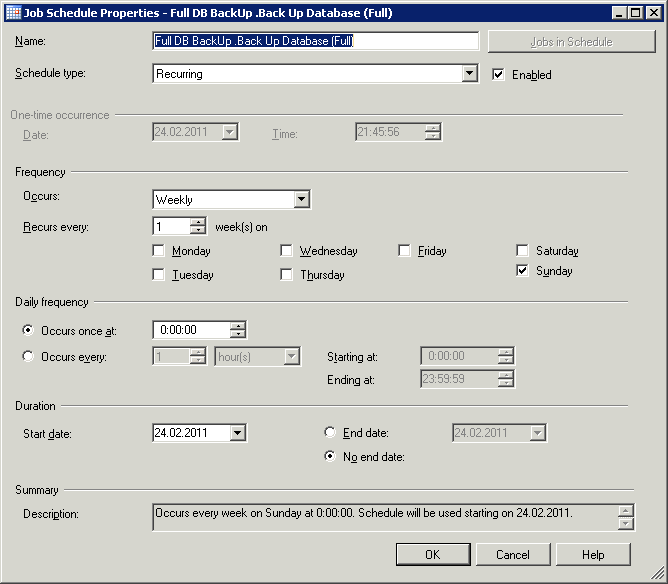Click into the Name text field
The width and height of the screenshot is (668, 584).
coord(316,41)
